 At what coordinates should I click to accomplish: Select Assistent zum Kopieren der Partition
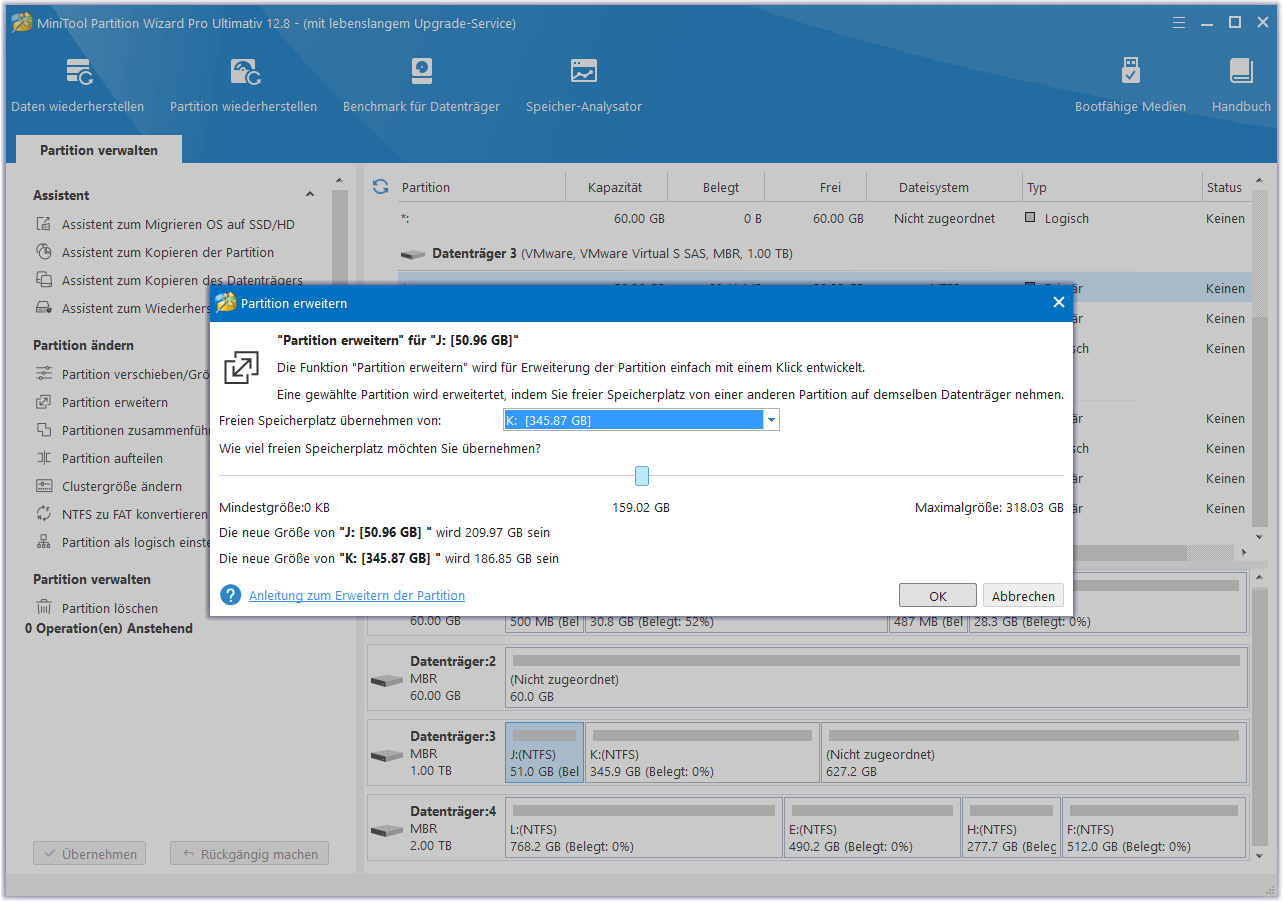click(168, 252)
